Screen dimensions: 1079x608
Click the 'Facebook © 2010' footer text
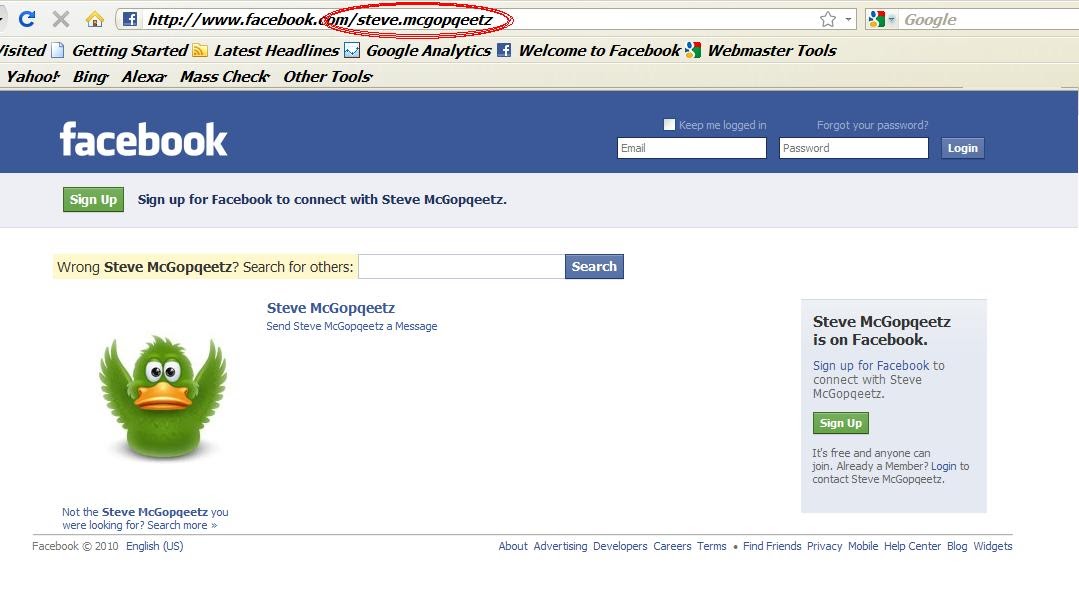[x=75, y=546]
